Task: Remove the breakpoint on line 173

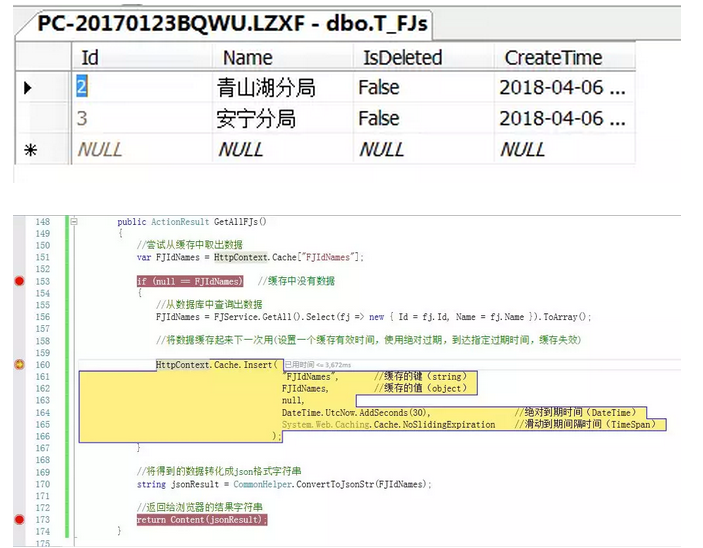Action: [x=19, y=520]
